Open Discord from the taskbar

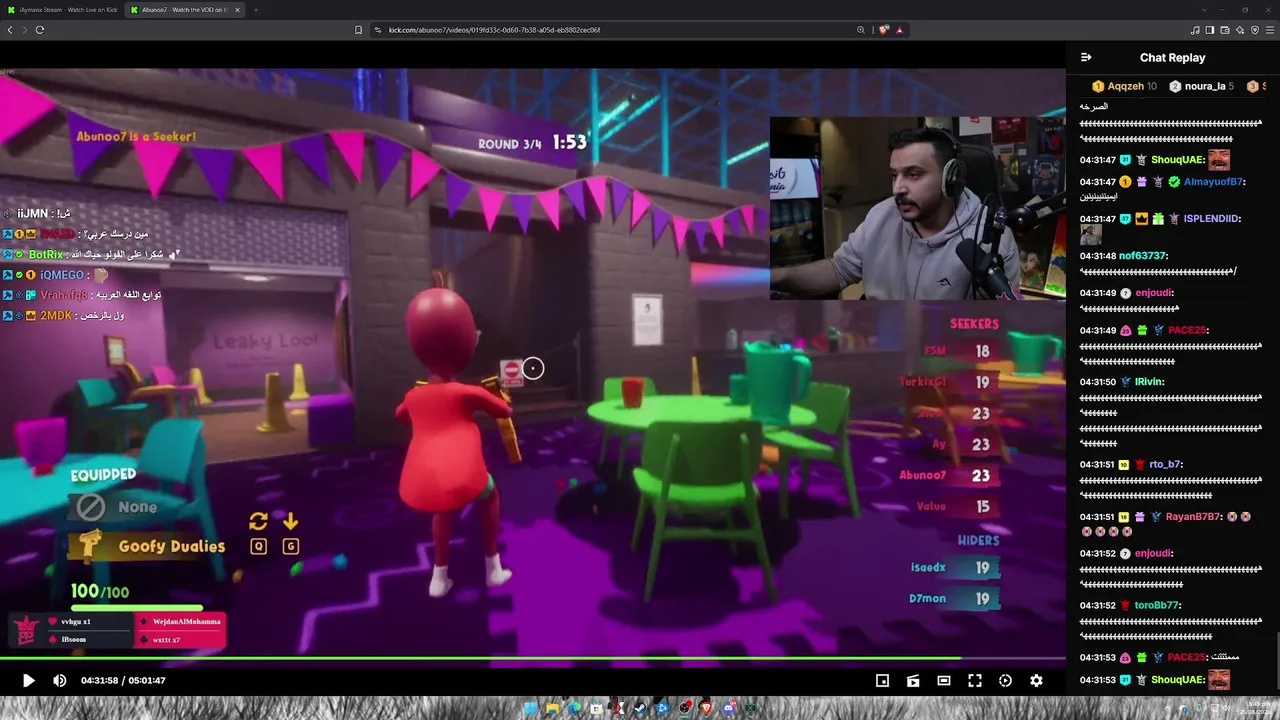(x=729, y=709)
